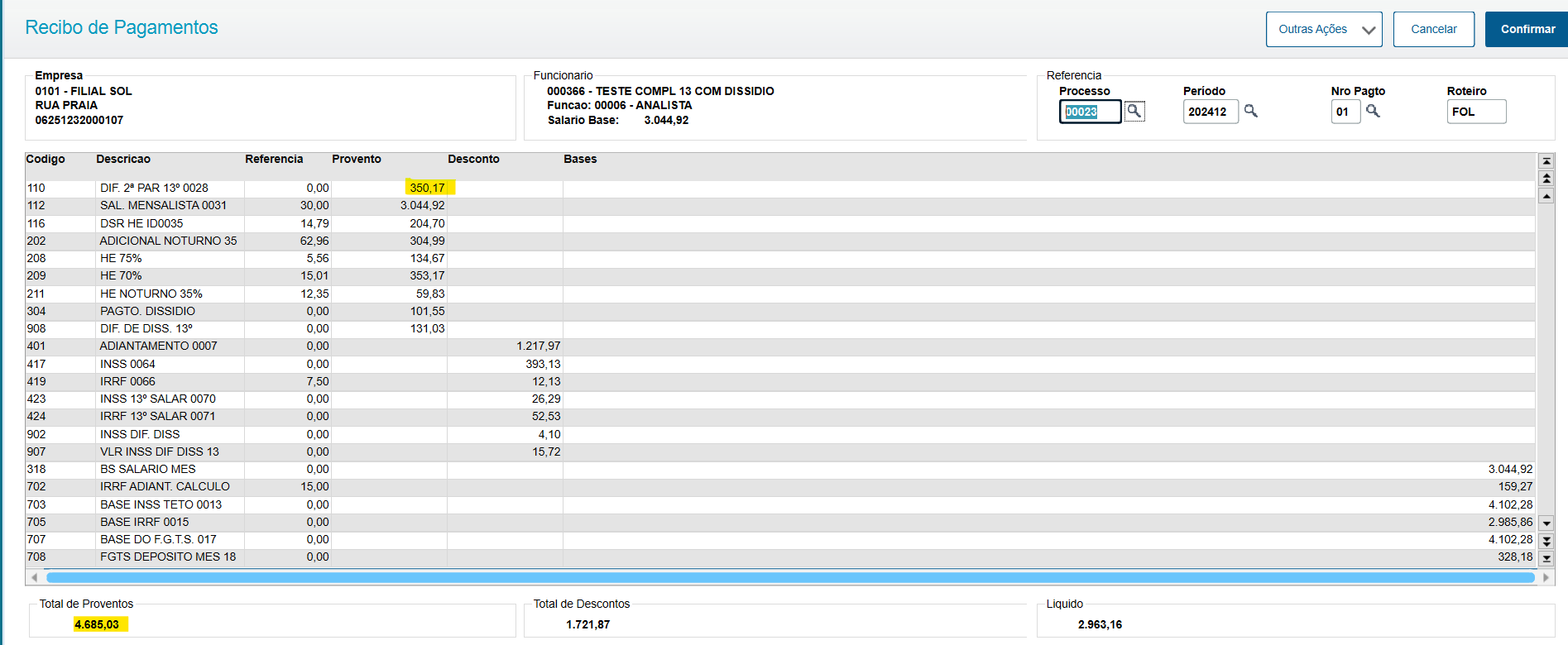Click the Desconto column header
1568x645 pixels.
[473, 159]
